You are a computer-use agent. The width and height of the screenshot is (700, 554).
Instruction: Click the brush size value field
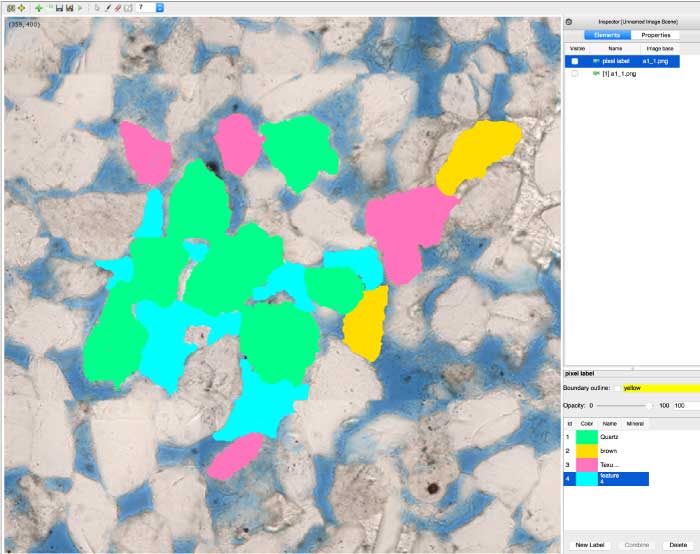coord(146,8)
